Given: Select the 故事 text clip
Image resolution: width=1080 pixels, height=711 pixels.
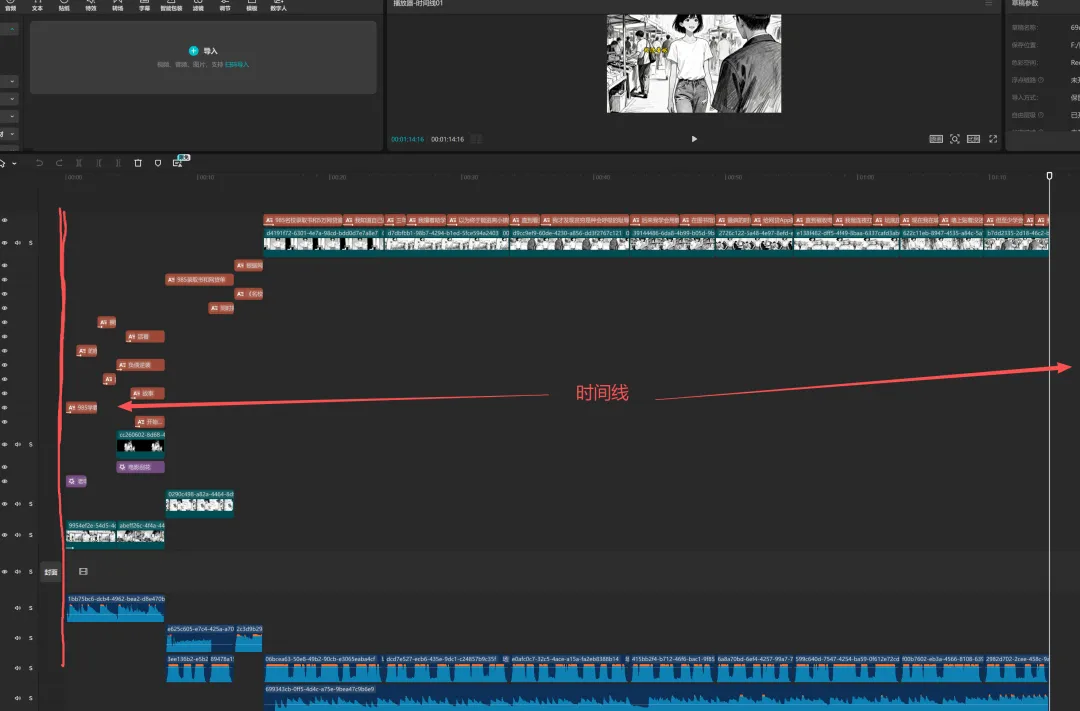Looking at the screenshot, I should tap(147, 393).
